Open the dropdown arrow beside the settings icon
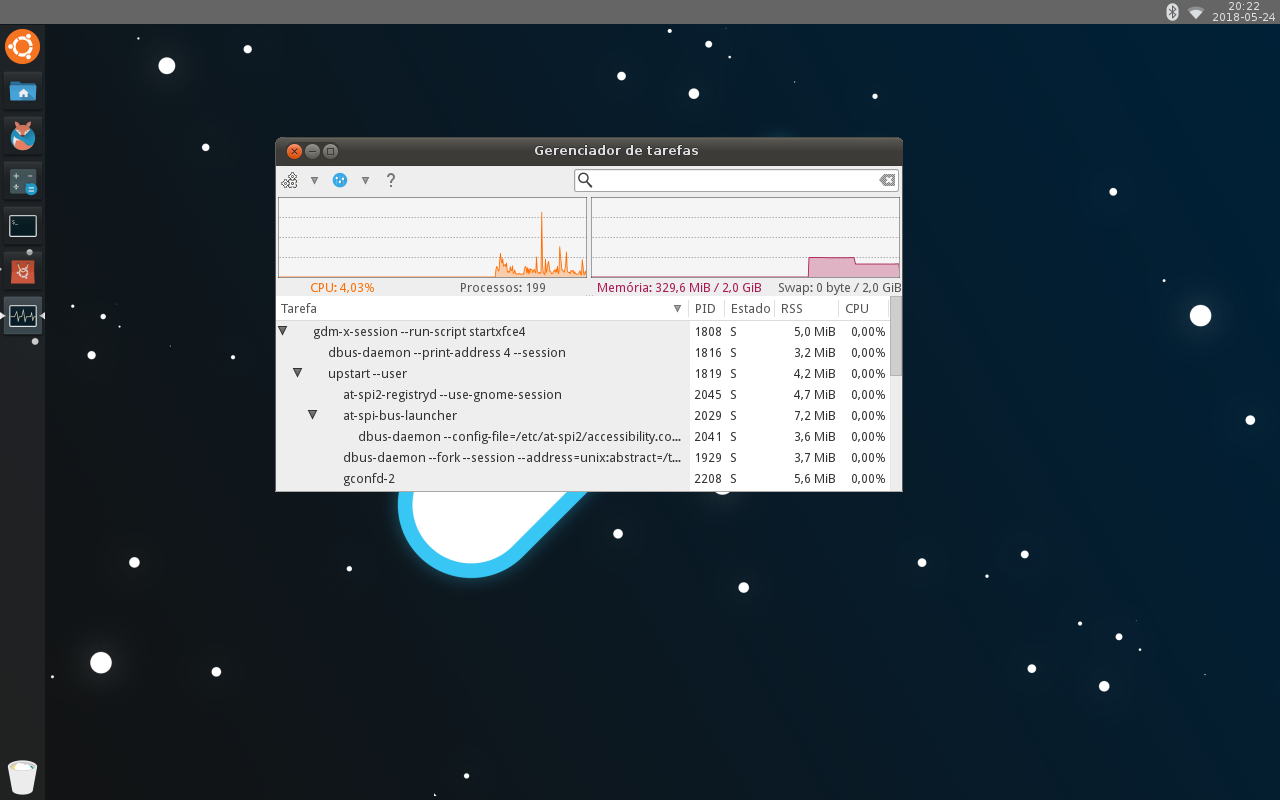 coord(314,181)
